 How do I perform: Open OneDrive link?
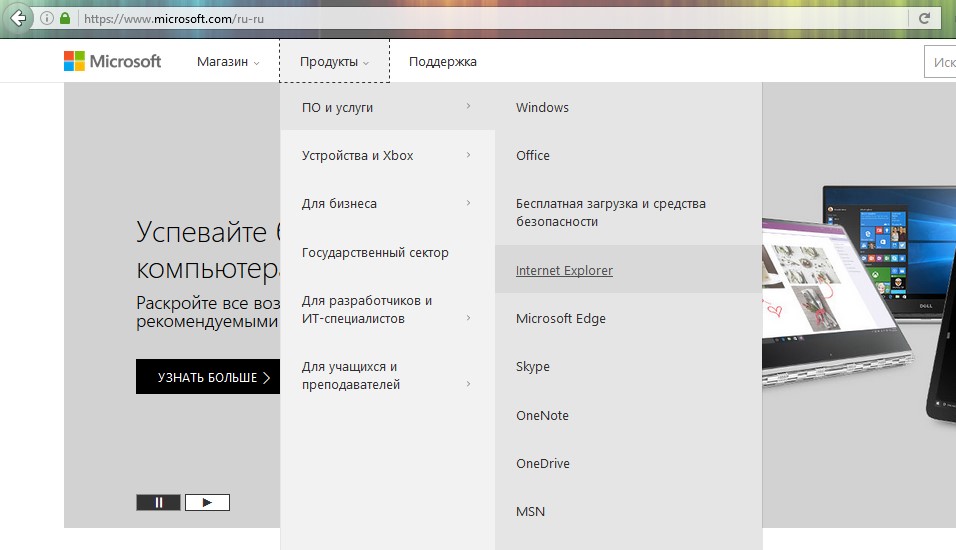click(629, 463)
